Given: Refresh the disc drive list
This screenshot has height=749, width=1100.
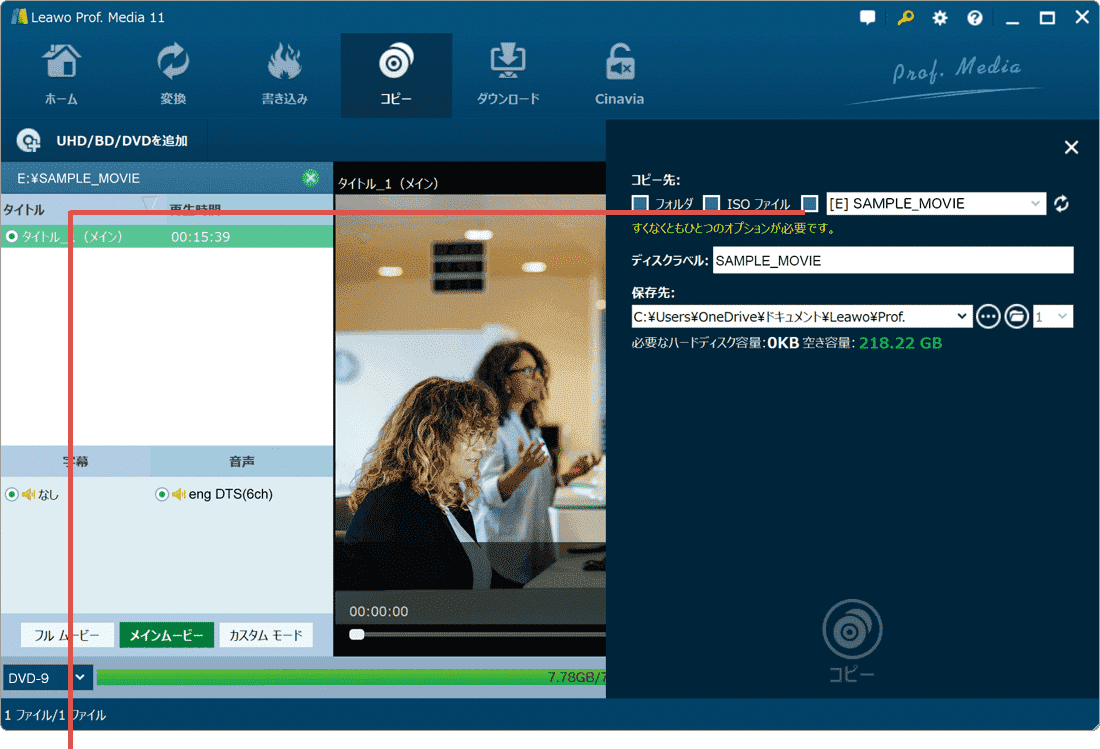Looking at the screenshot, I should (1062, 204).
